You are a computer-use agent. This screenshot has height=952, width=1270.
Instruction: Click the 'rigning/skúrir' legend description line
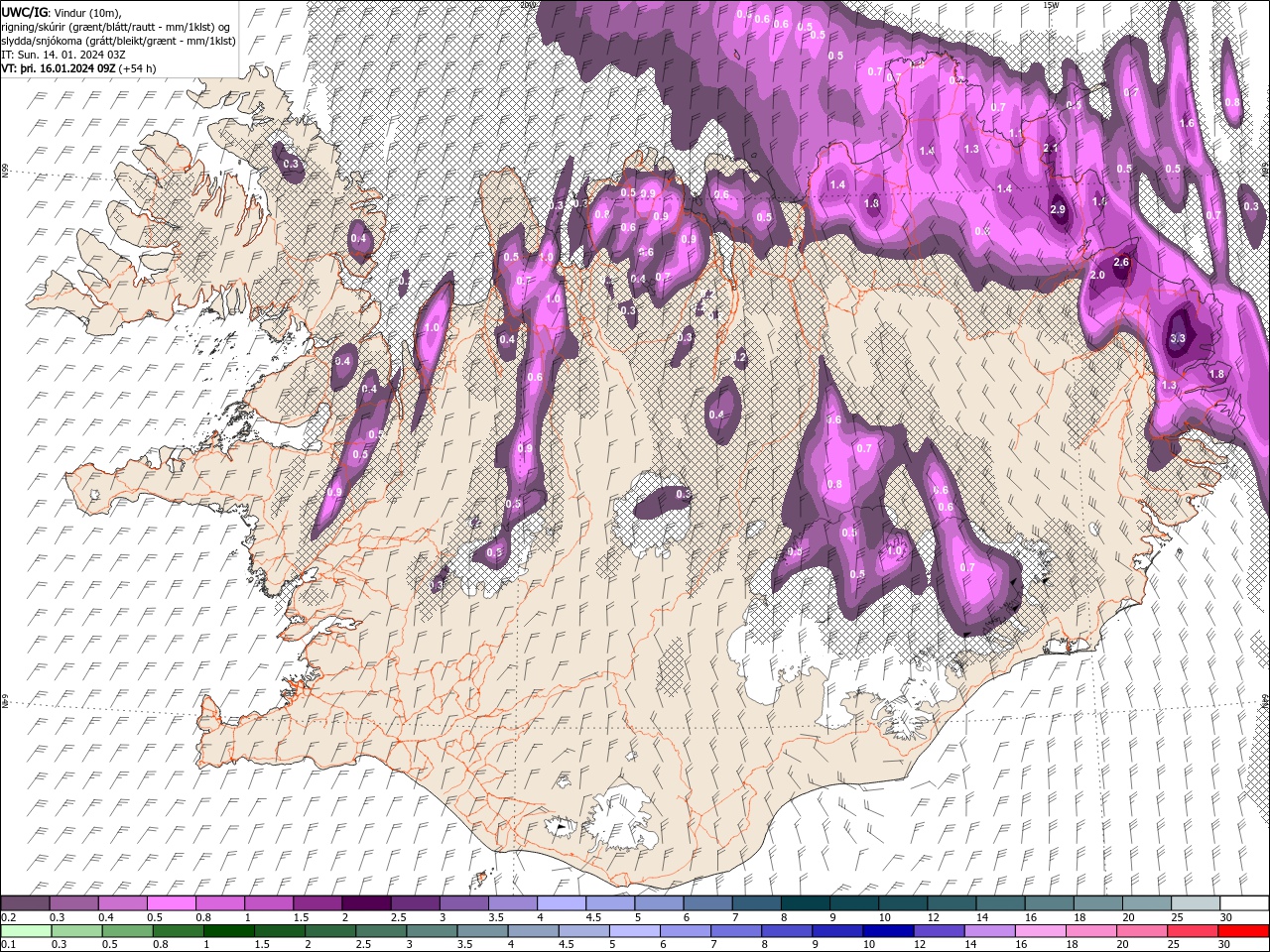tap(116, 26)
